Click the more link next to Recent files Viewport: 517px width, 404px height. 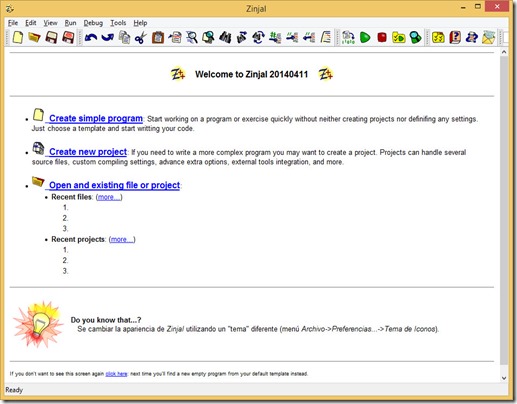coord(109,197)
